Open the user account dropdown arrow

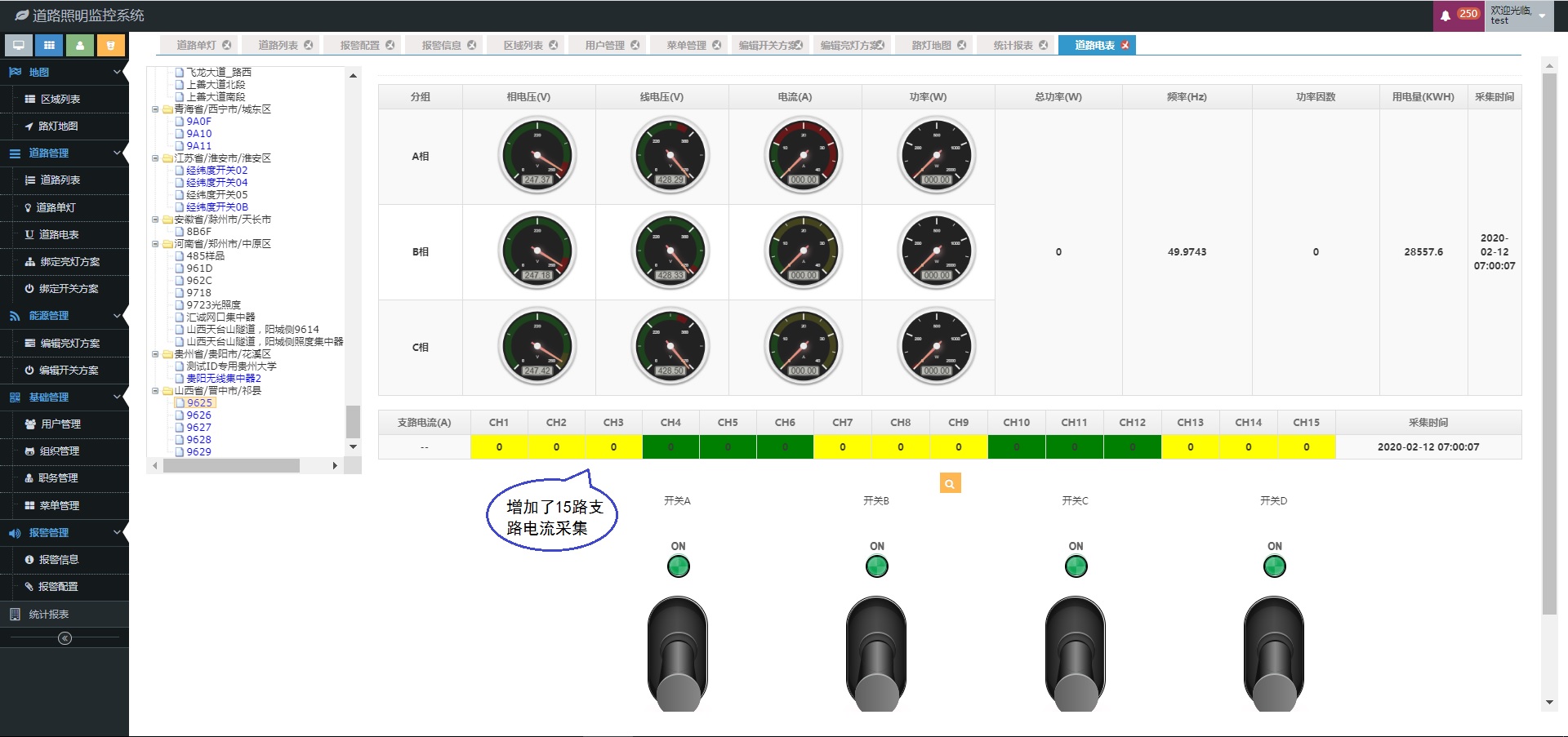(x=1542, y=16)
